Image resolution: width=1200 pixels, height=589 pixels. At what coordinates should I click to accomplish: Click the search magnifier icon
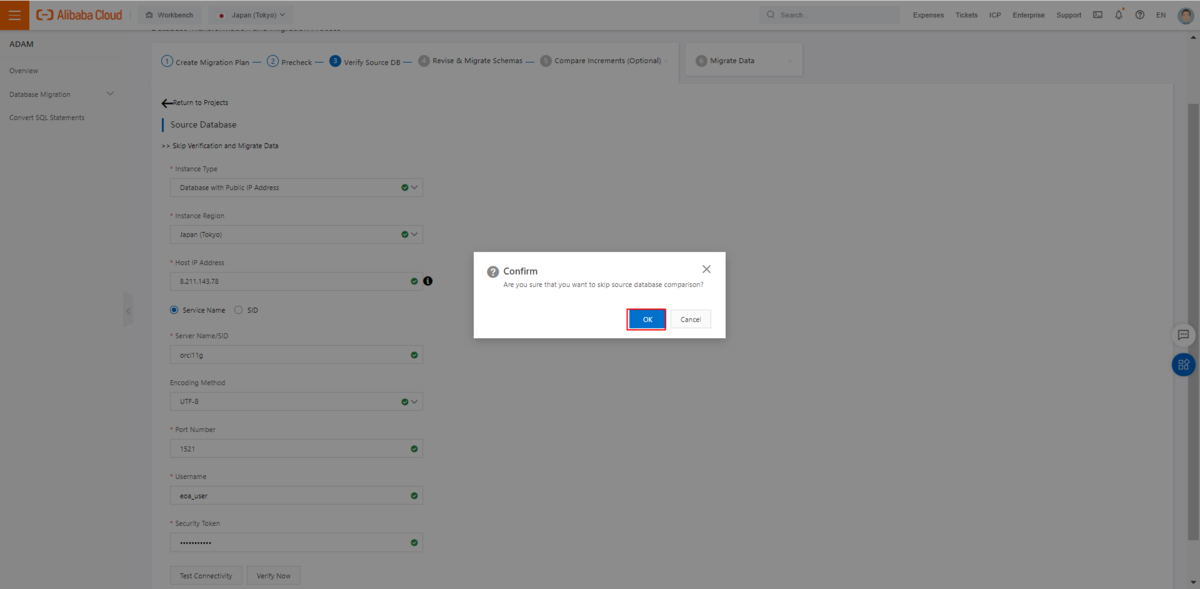click(x=771, y=15)
